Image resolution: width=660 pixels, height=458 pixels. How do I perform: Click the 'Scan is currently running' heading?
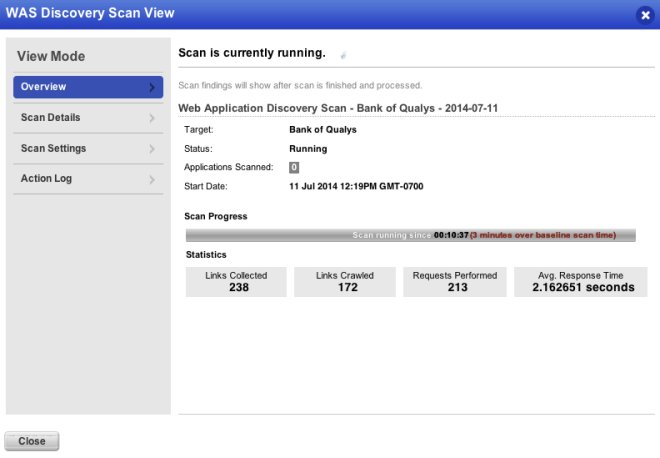[252, 53]
